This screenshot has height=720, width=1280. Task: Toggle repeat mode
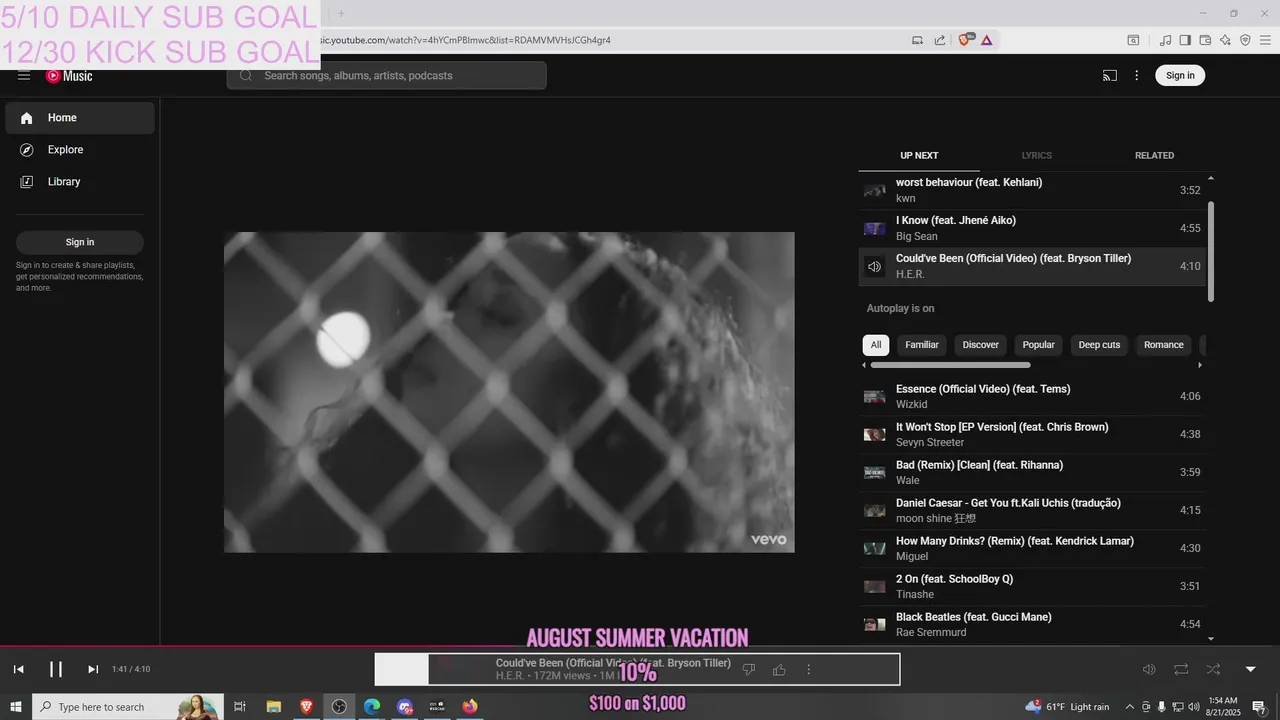click(x=1181, y=669)
